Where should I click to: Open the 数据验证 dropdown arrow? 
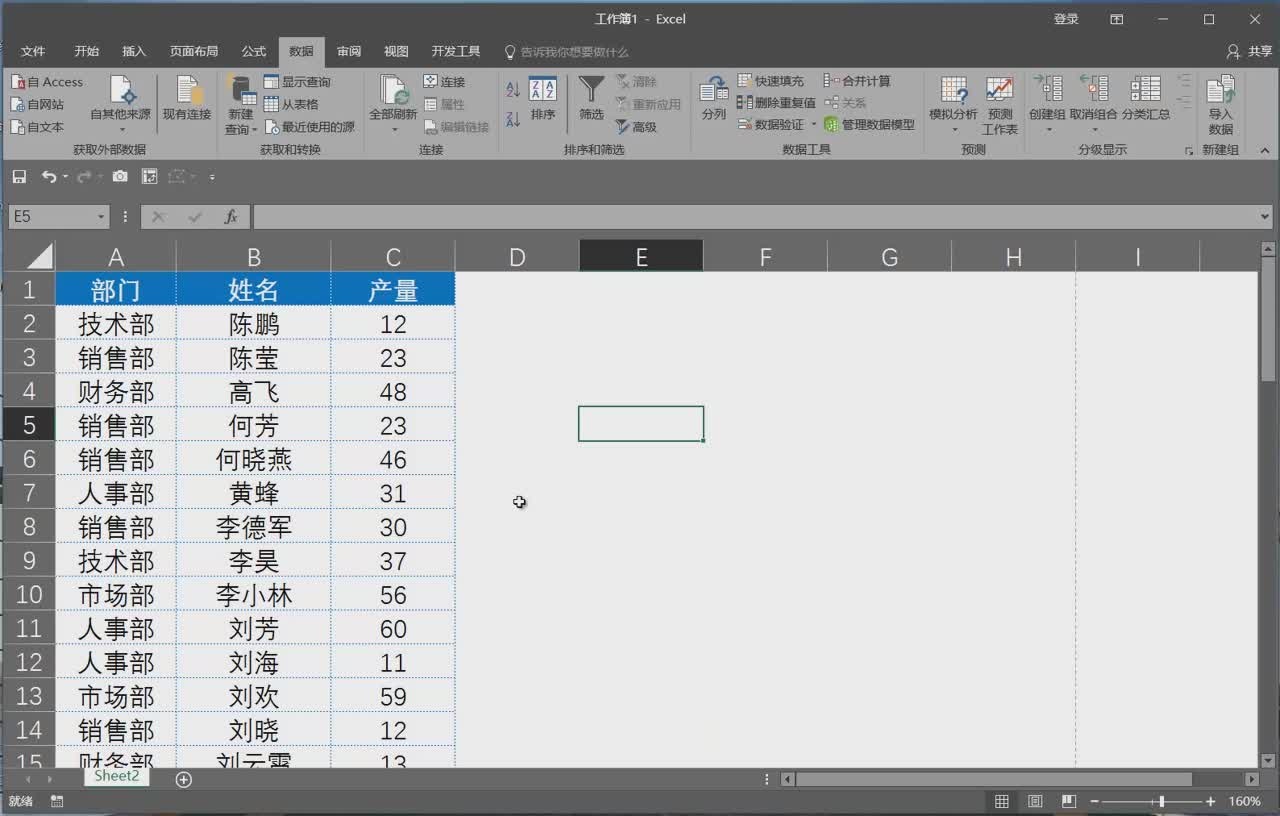813,124
